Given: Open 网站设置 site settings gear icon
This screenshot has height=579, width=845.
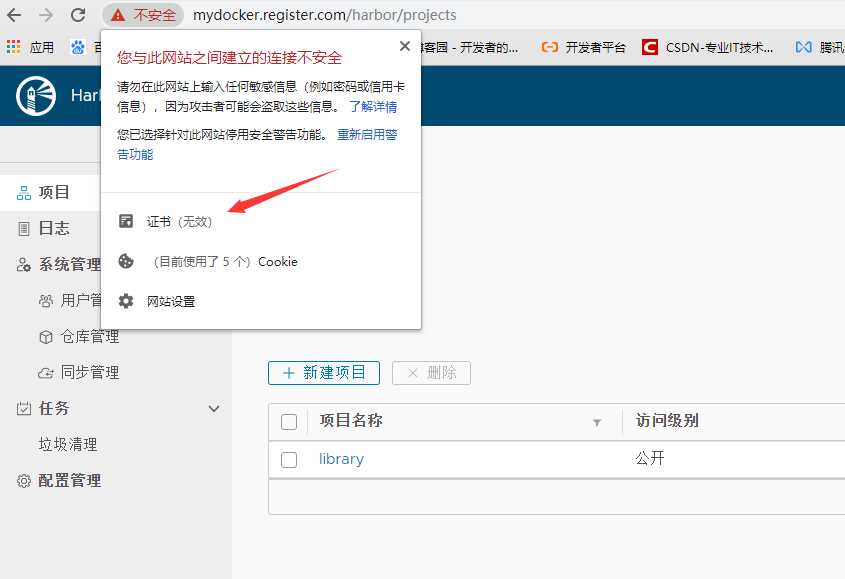Looking at the screenshot, I should click(x=127, y=301).
